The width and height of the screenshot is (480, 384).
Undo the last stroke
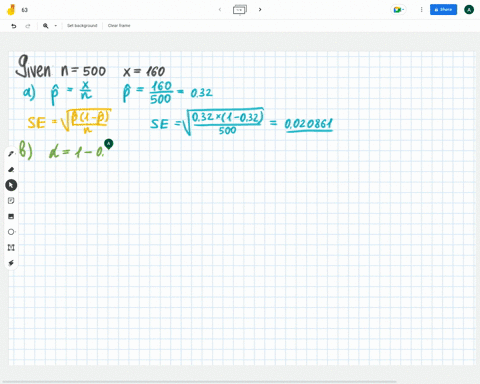tap(14, 26)
